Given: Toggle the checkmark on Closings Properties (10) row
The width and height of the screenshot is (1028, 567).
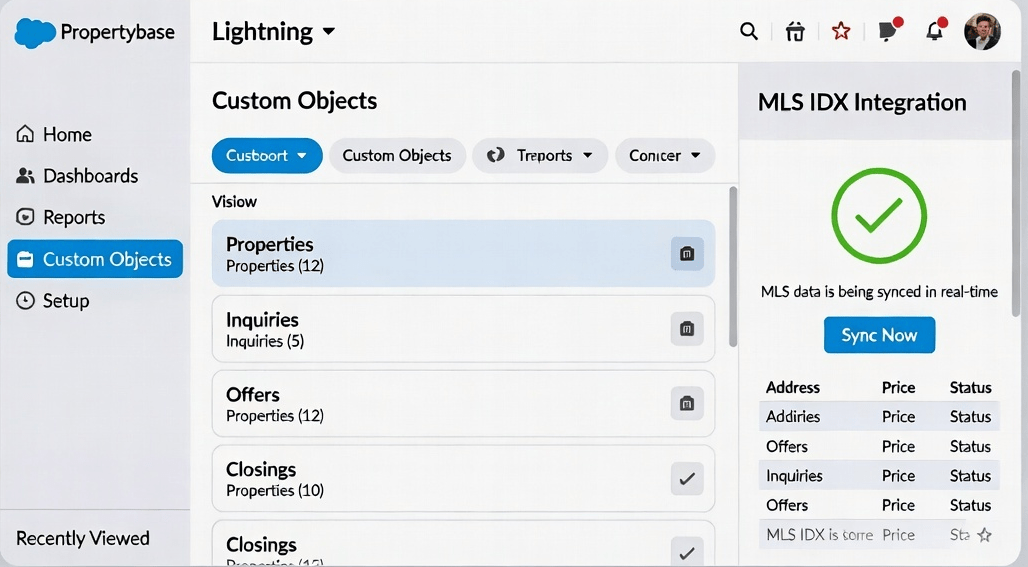Looking at the screenshot, I should pos(687,479).
